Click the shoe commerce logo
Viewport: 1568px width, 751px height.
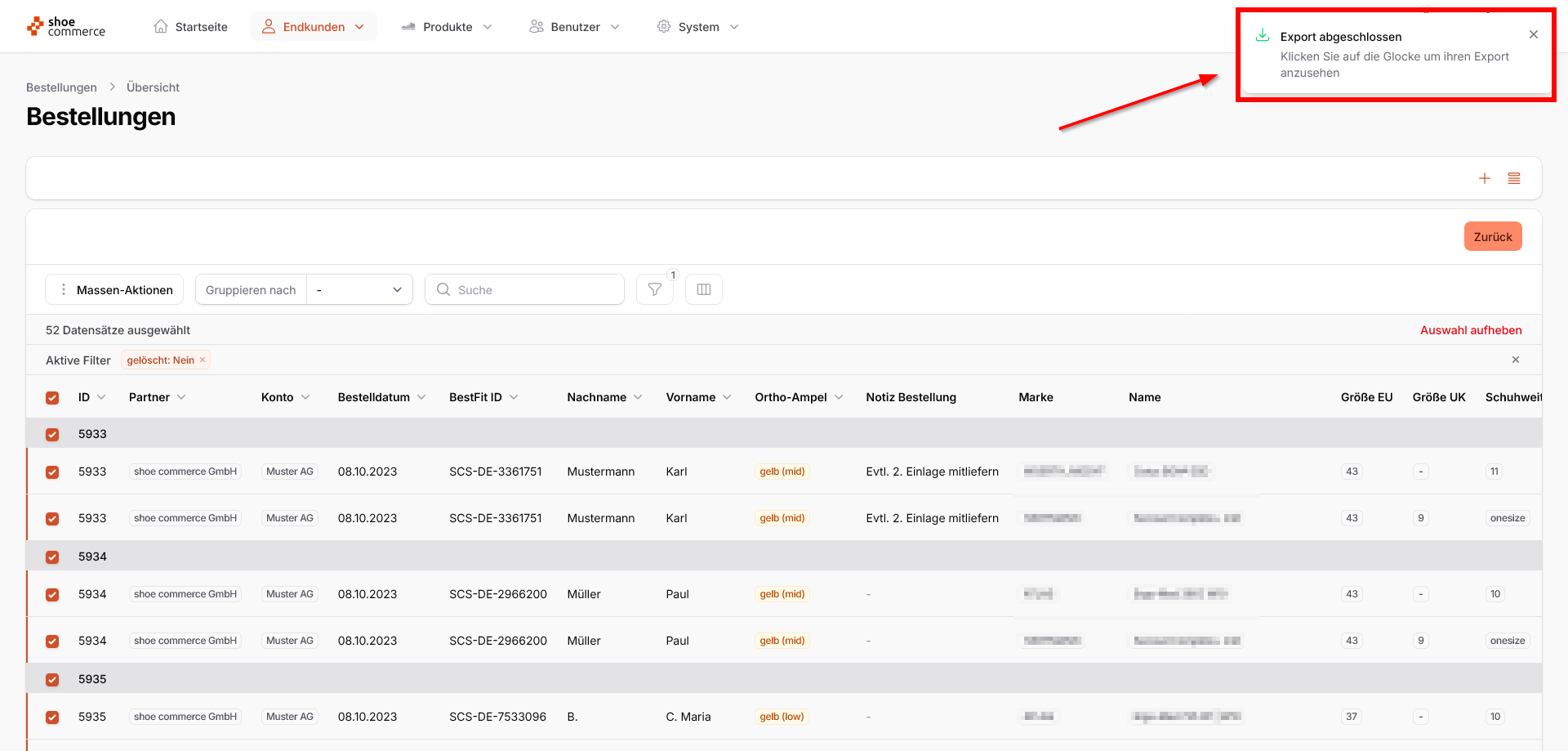coord(66,27)
